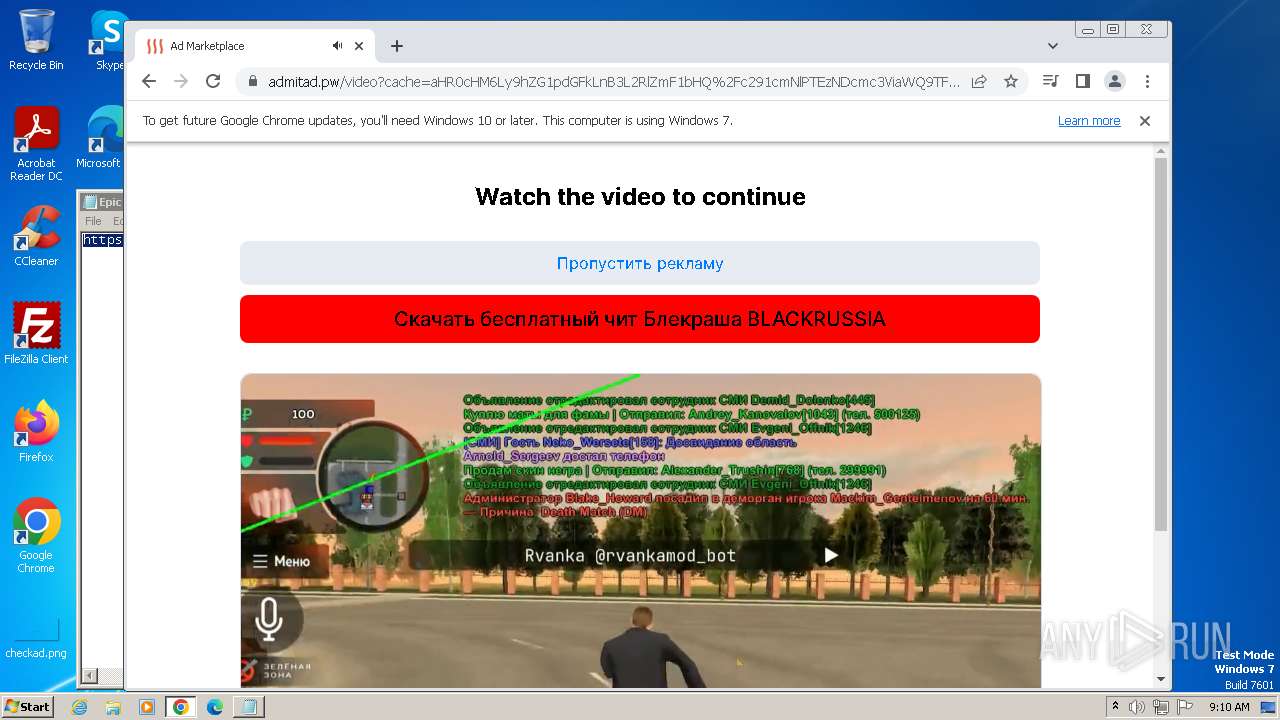Toggle the Chrome side panel icon
The width and height of the screenshot is (1280, 720).
click(x=1082, y=81)
